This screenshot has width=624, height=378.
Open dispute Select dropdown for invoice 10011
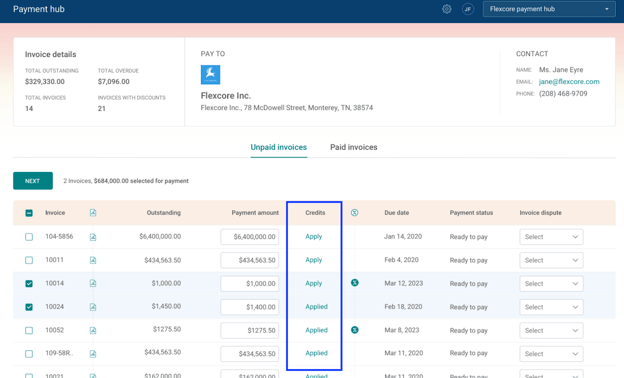[x=551, y=260]
